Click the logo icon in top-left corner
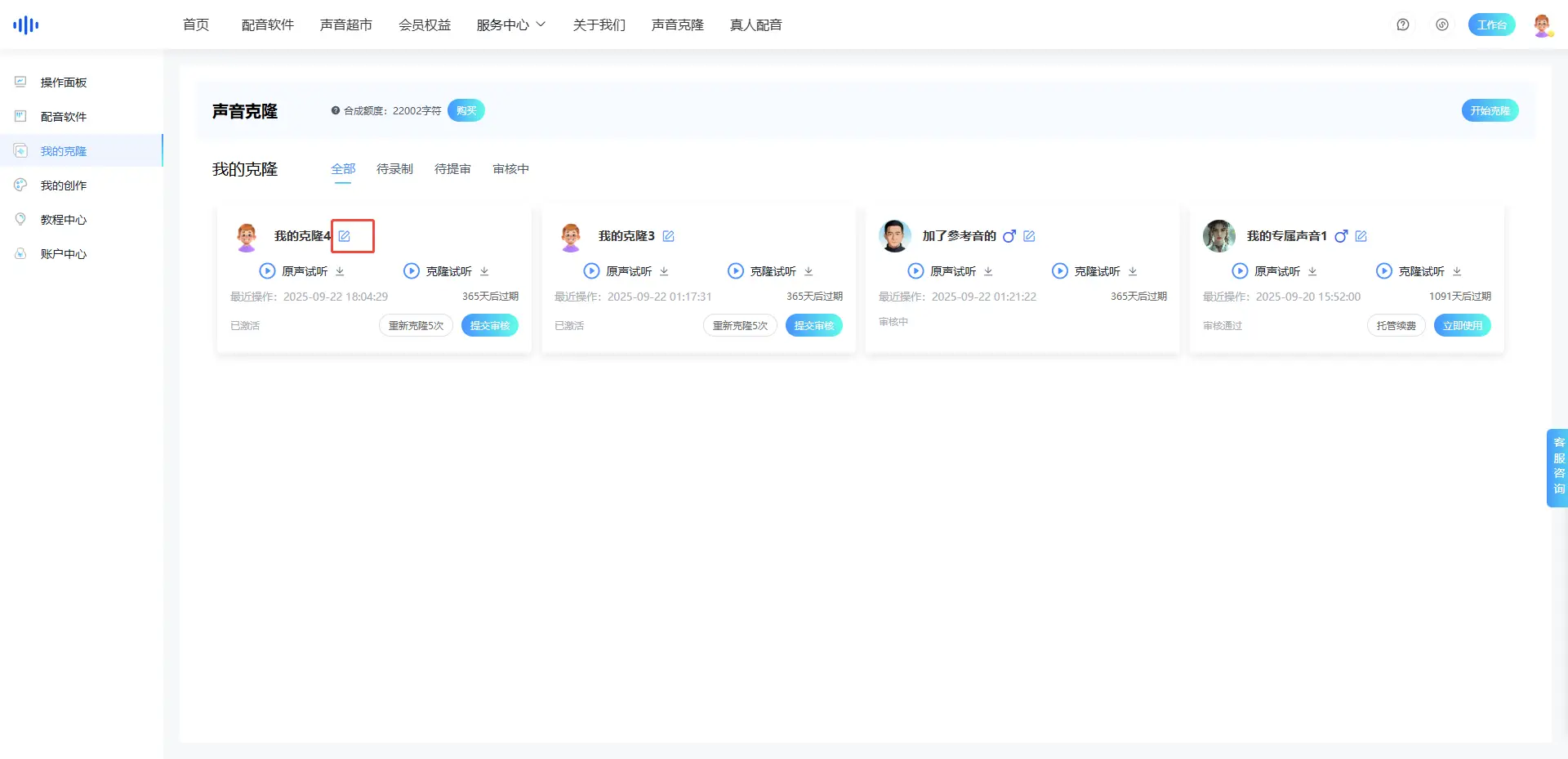 tap(26, 25)
